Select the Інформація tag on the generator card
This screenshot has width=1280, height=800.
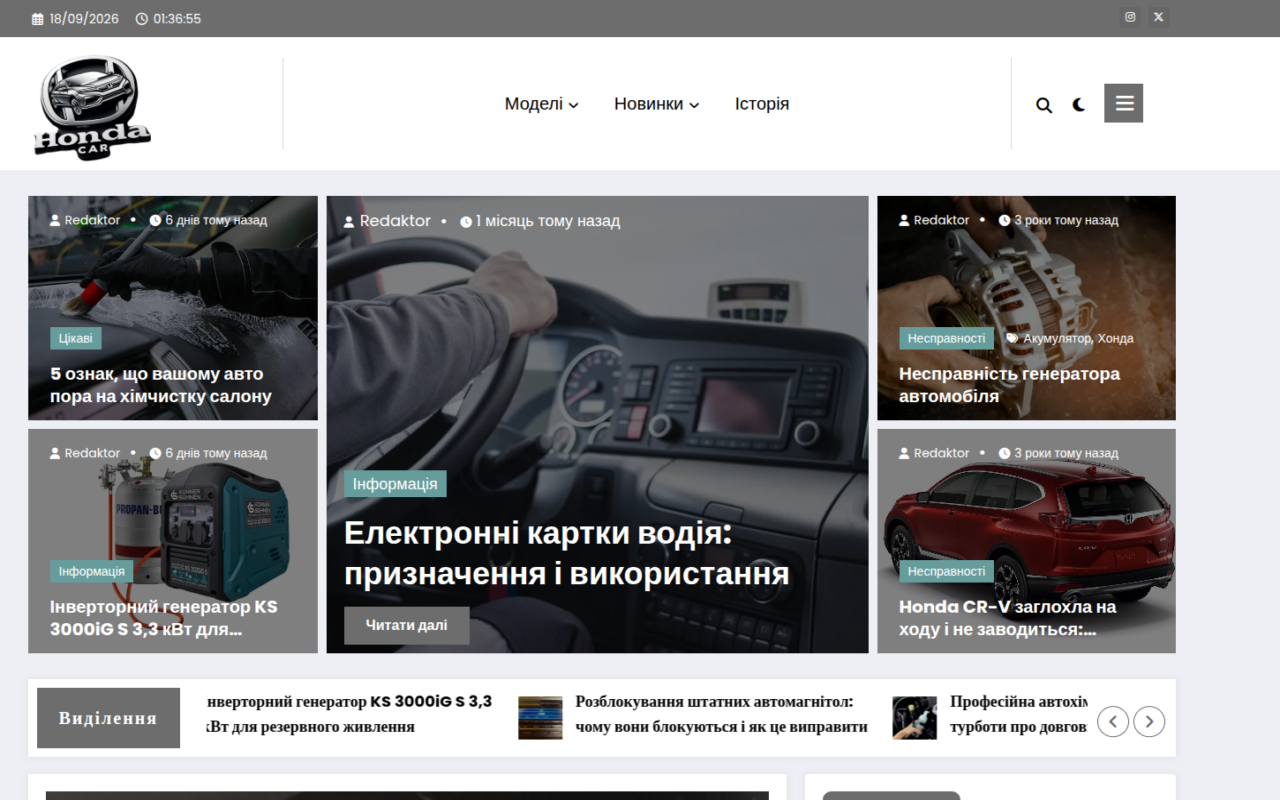pyautogui.click(x=91, y=571)
